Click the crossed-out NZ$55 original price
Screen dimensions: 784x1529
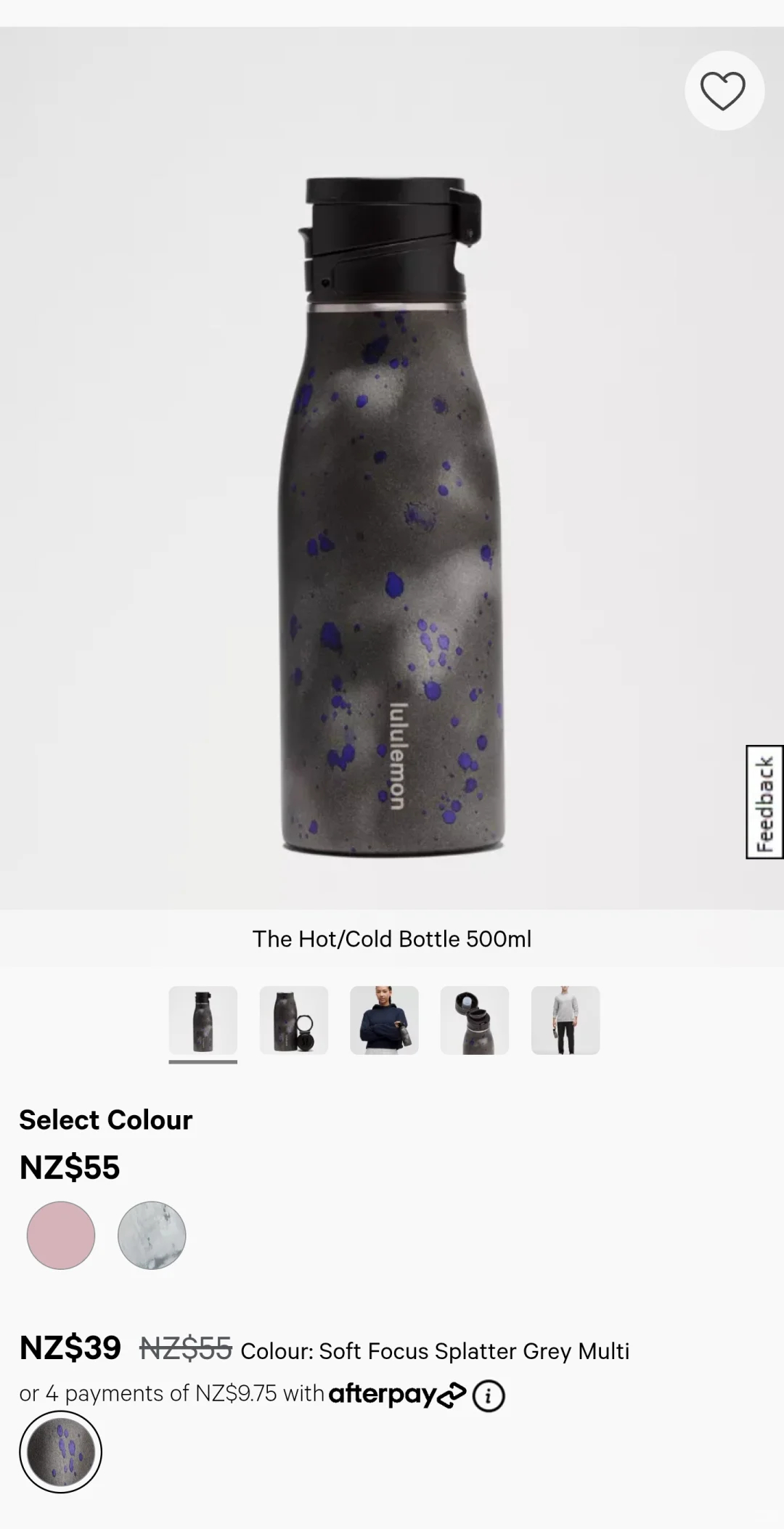[186, 1348]
